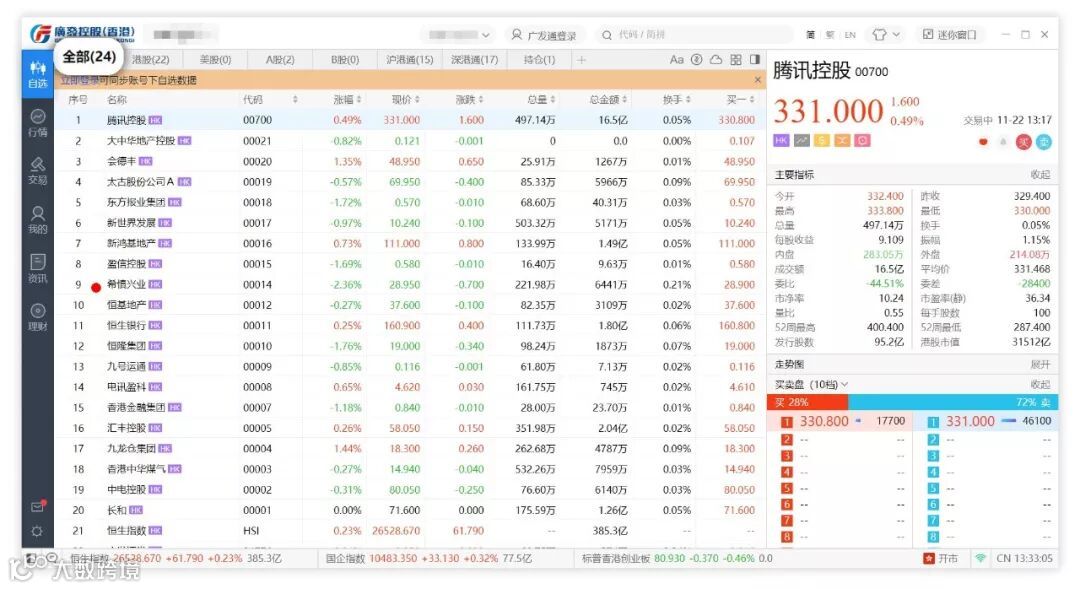Collapse the 主要指标 section with 收起

1040,174
